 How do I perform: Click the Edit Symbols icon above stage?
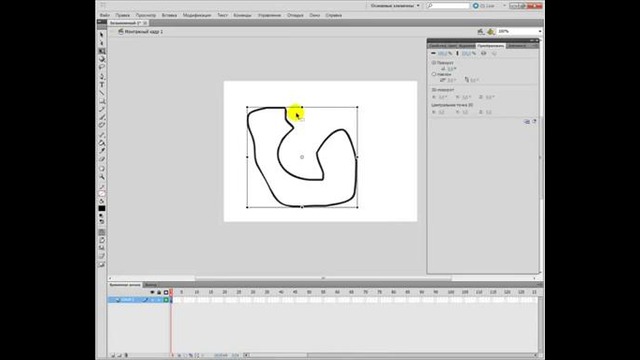click(x=491, y=31)
